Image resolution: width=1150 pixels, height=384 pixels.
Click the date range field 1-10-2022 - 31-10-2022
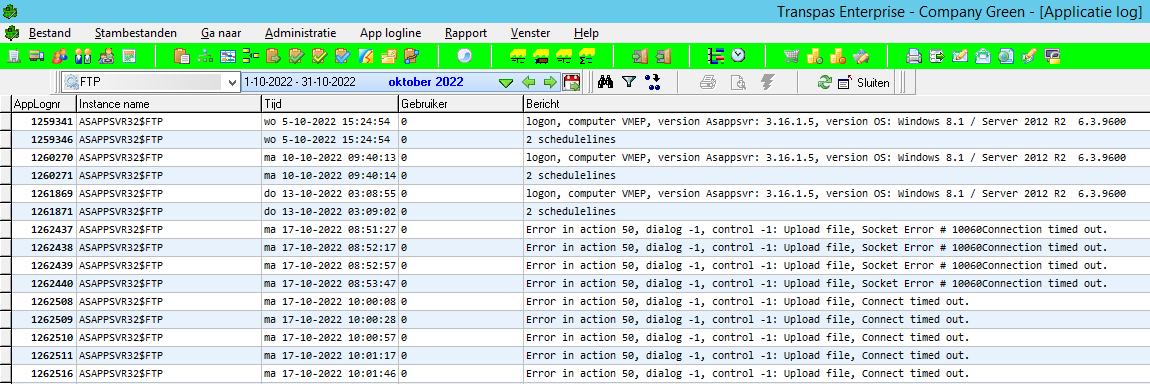coord(299,82)
